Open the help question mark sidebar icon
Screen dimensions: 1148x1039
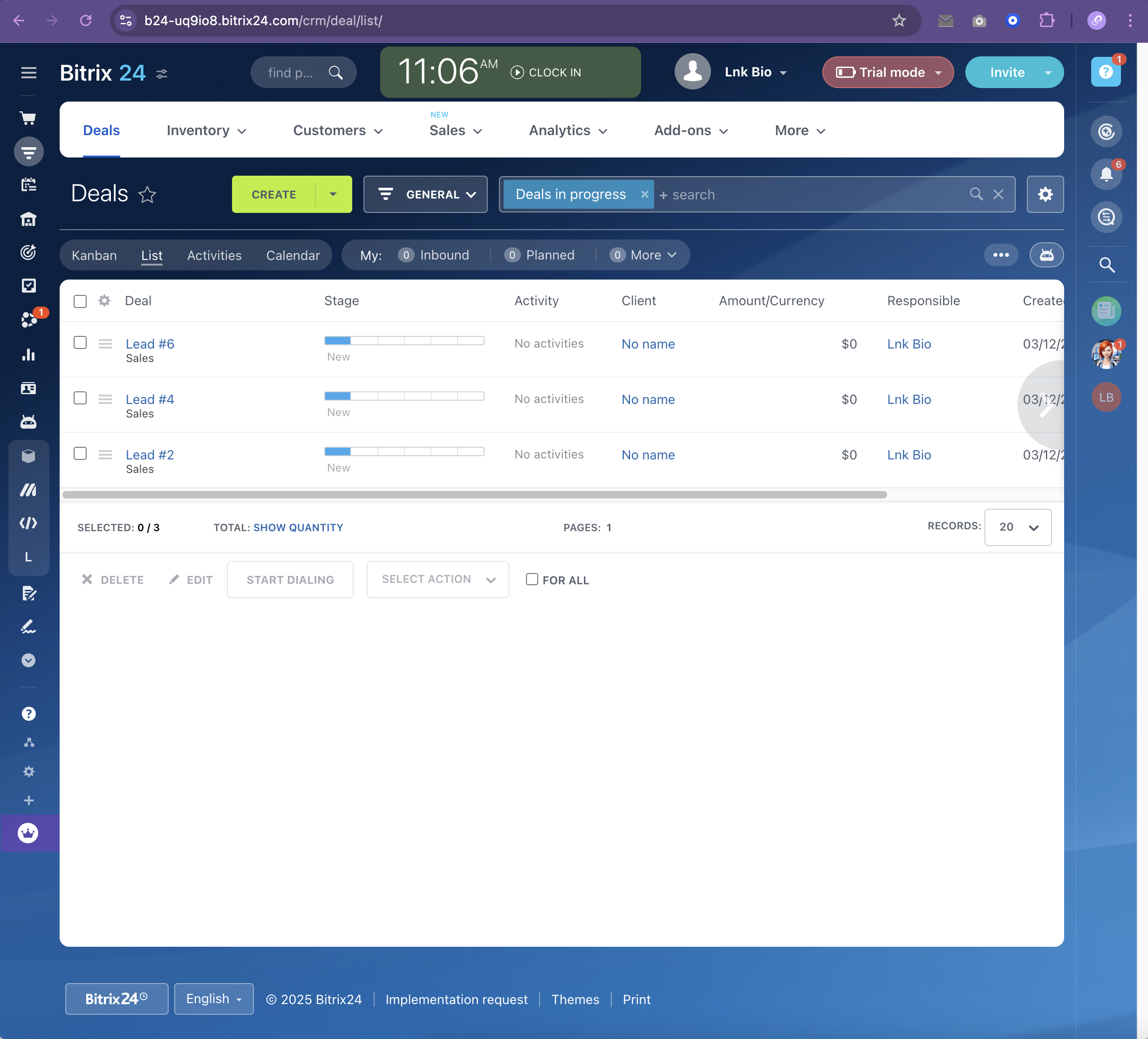pos(28,714)
